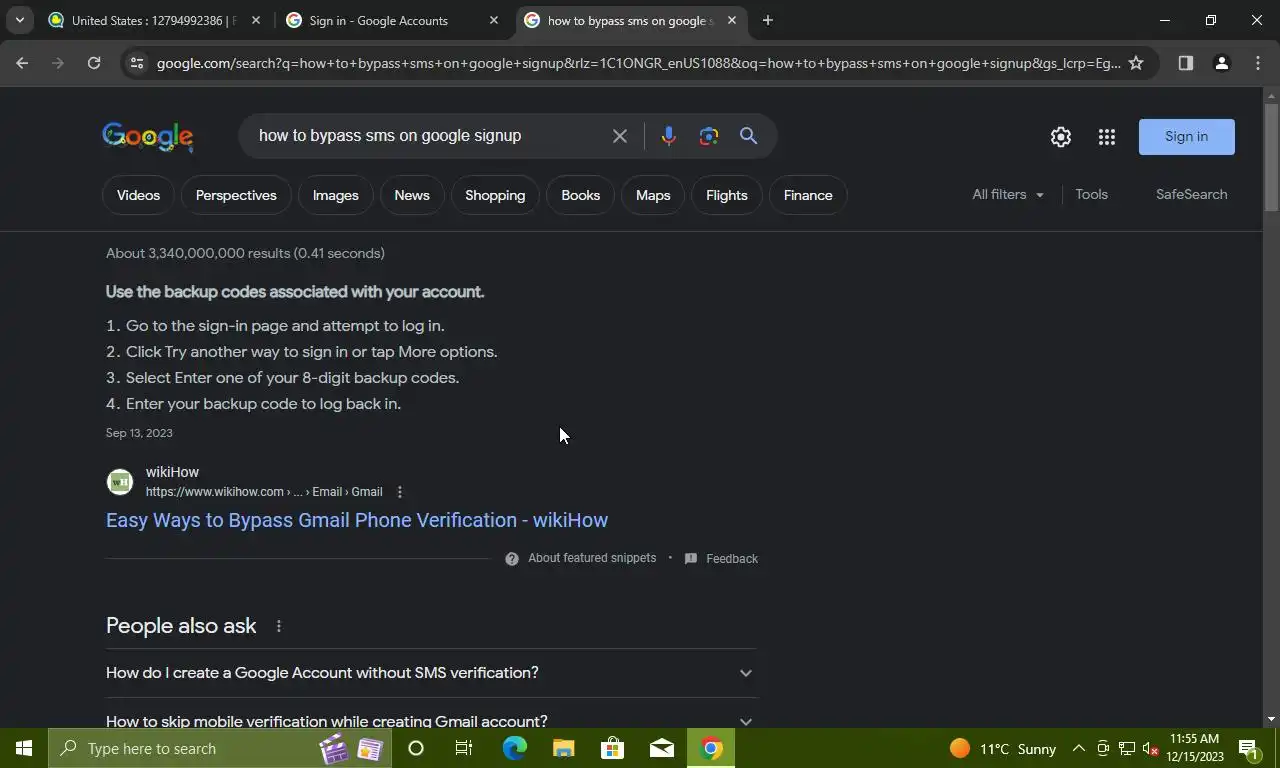Viewport: 1280px width, 768px height.
Task: Open Microsoft Store from the taskbar
Action: 612,748
